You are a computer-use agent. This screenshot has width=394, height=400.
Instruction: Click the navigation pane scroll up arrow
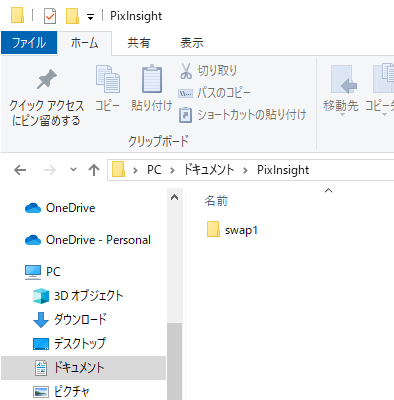[x=174, y=198]
